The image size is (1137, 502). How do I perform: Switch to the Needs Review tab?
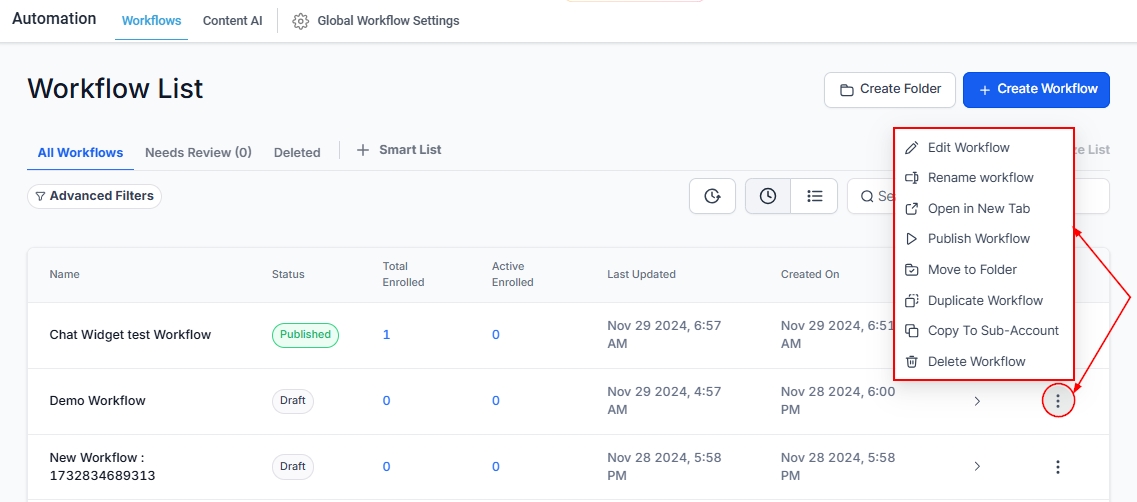tap(198, 153)
